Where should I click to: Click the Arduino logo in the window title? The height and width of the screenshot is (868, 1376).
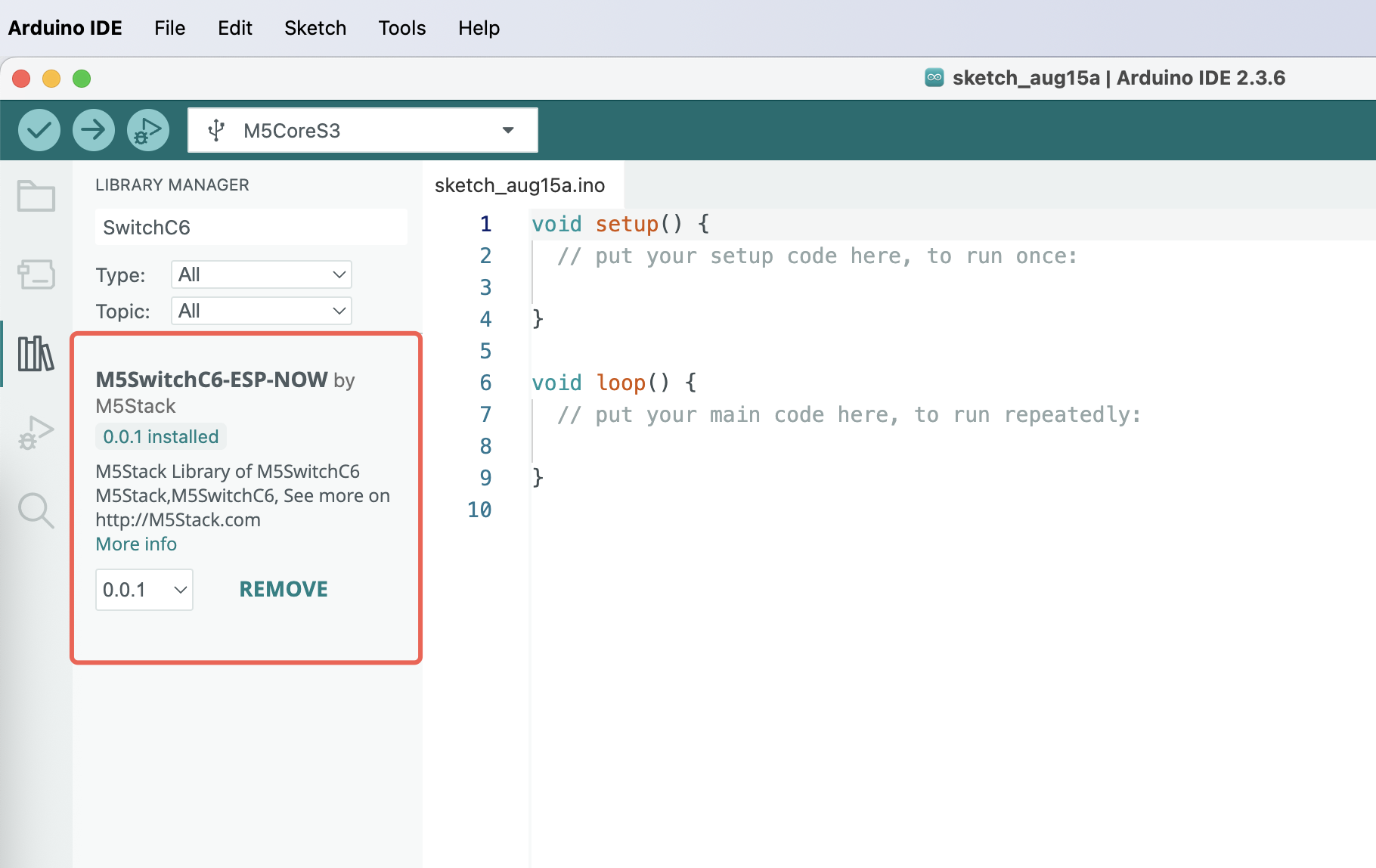934,78
